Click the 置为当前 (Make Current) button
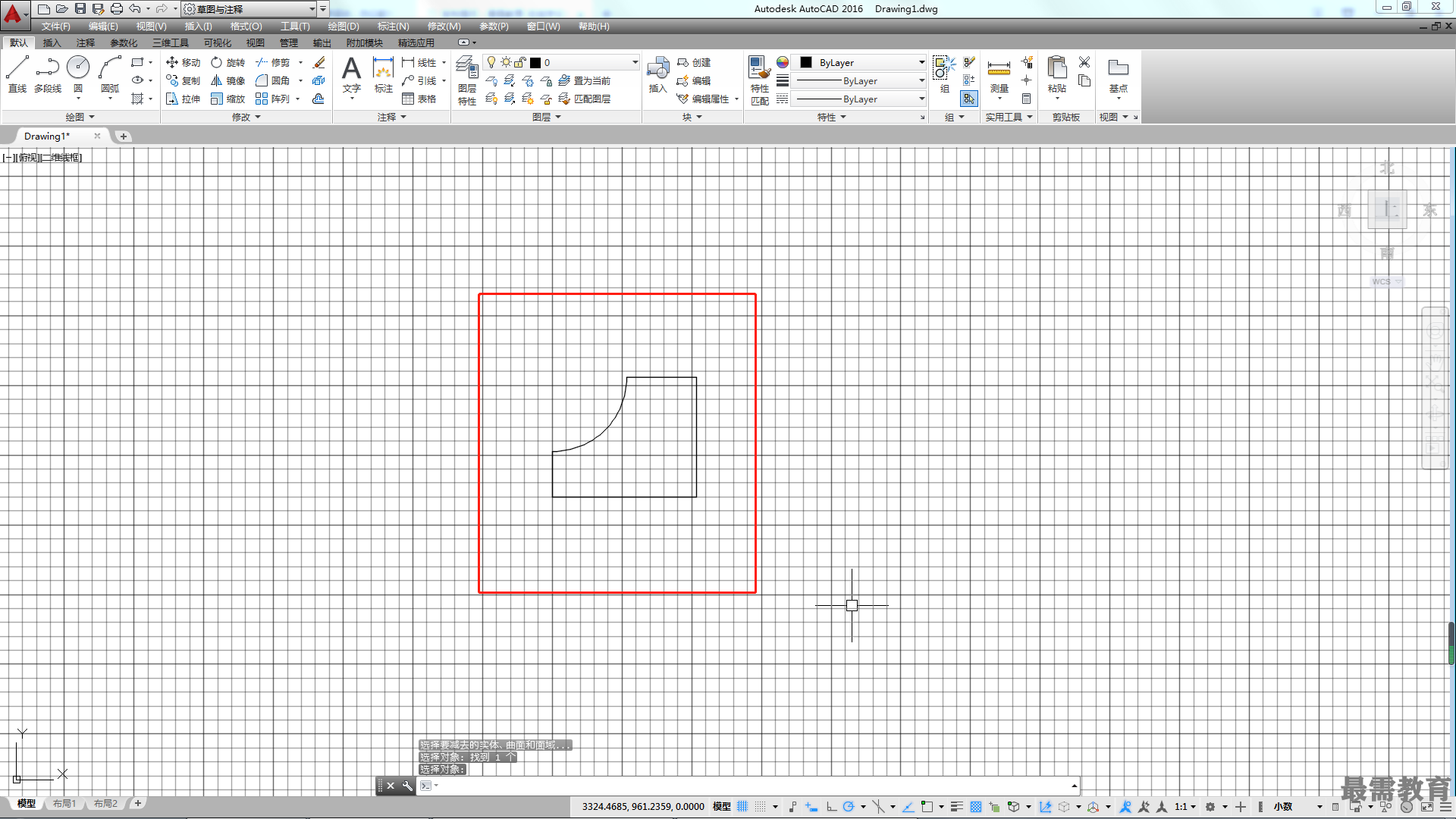 point(585,80)
